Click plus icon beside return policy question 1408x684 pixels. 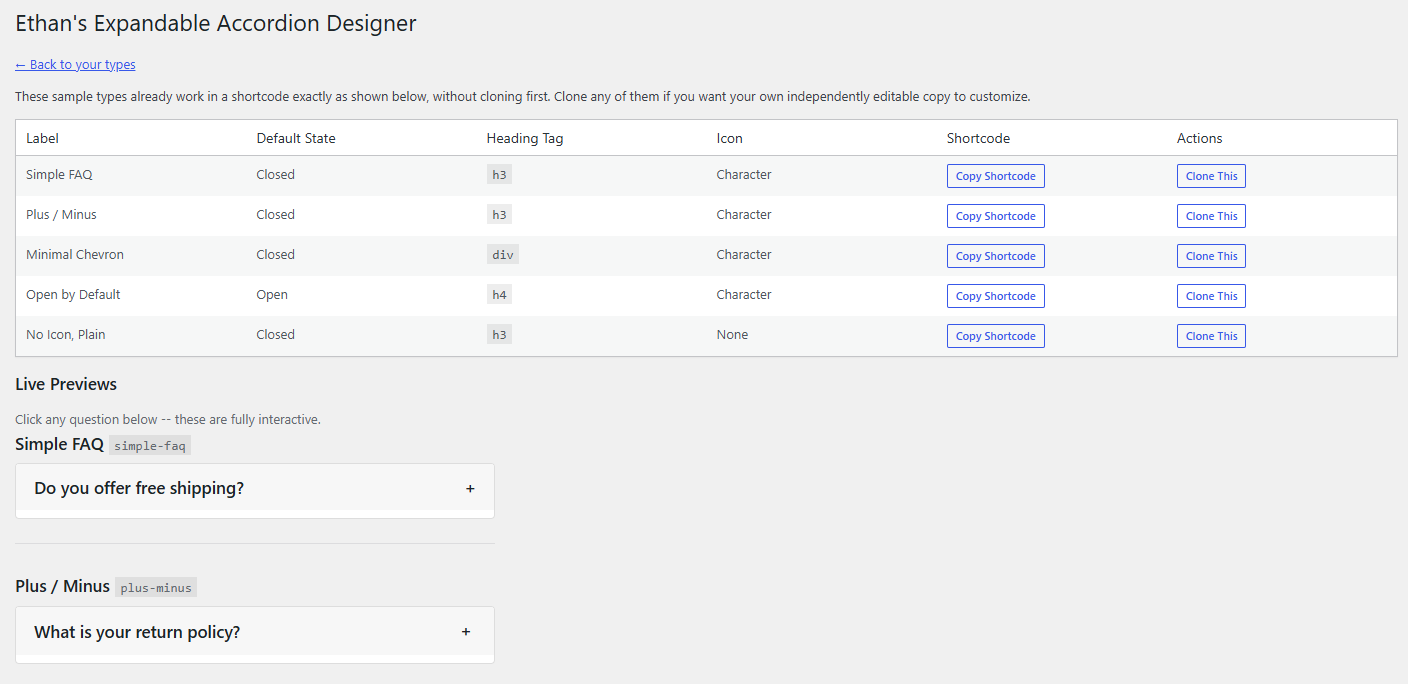pos(466,632)
